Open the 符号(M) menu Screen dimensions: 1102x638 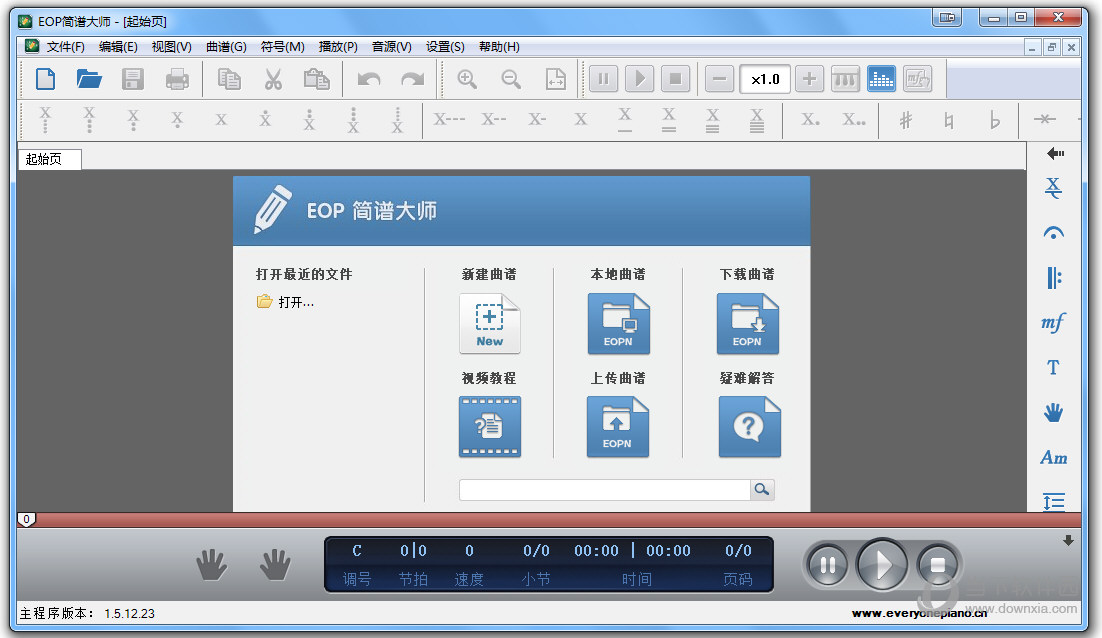(282, 46)
